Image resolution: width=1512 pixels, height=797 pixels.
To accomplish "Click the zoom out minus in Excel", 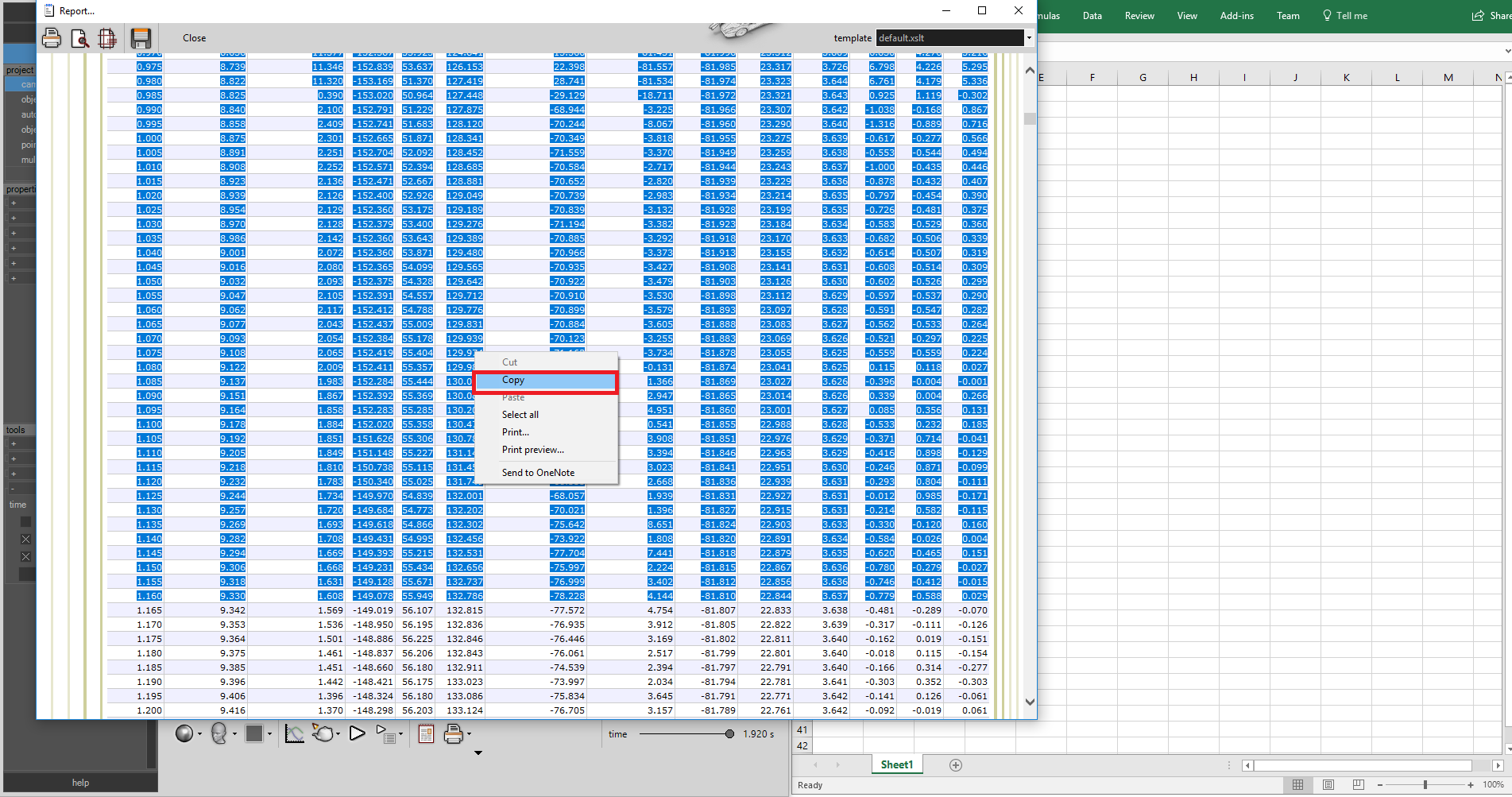I will point(1380,785).
